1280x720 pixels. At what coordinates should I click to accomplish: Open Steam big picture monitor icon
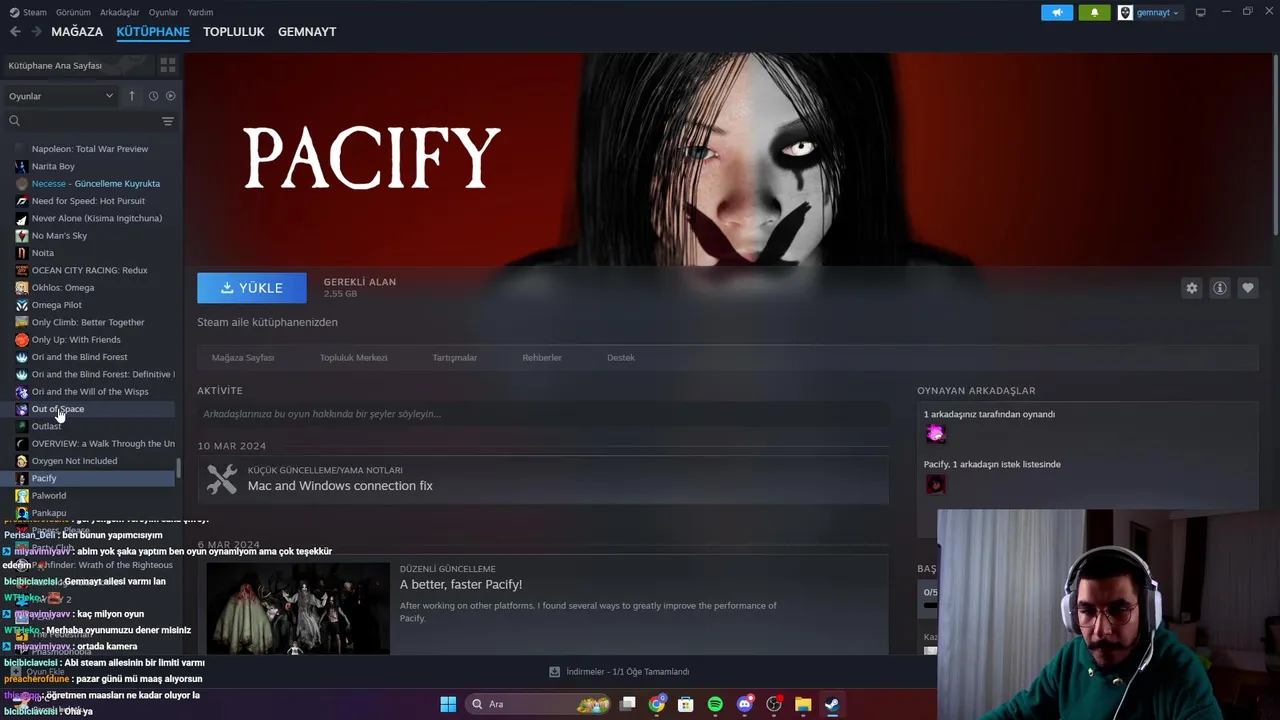[x=1201, y=12]
